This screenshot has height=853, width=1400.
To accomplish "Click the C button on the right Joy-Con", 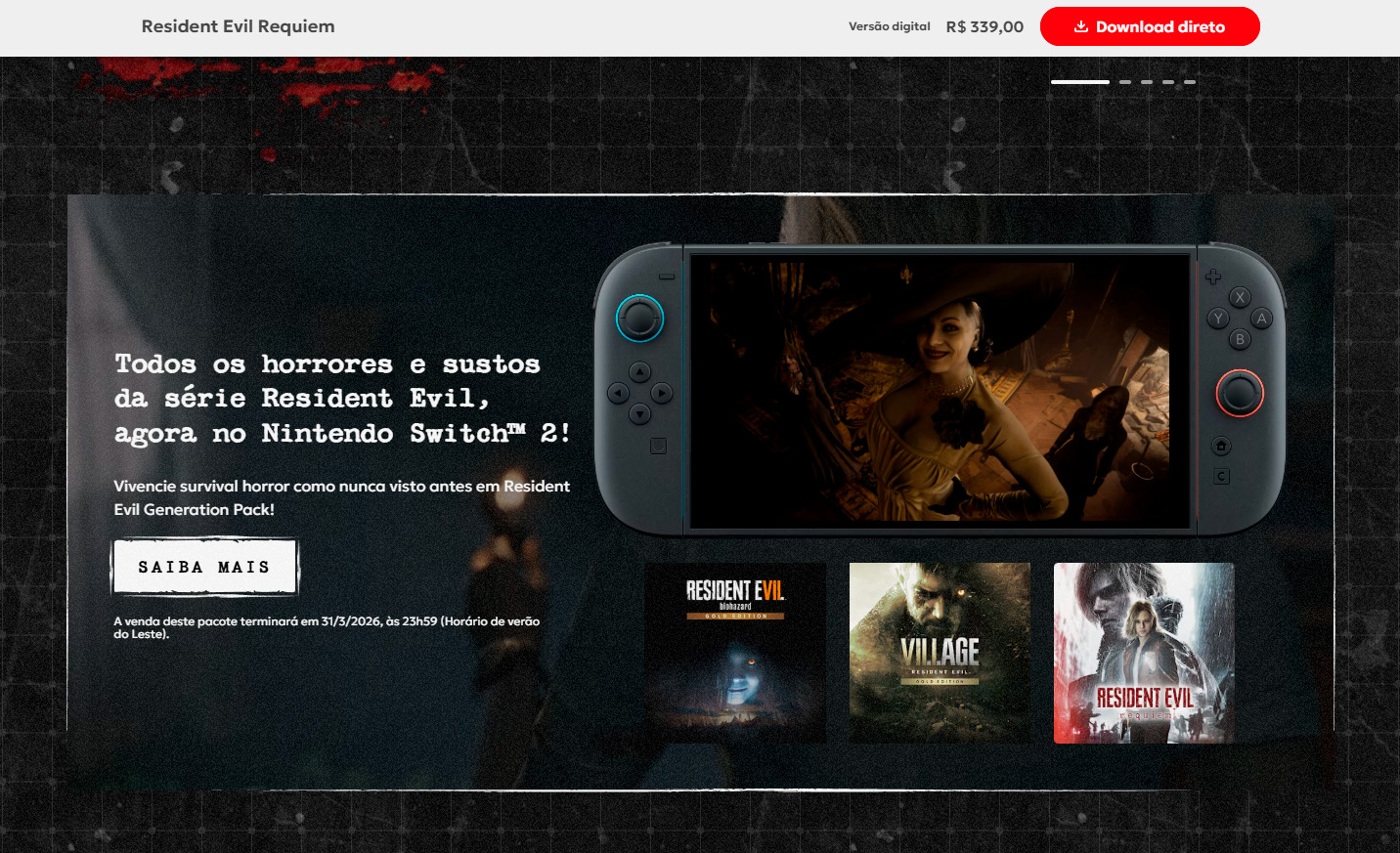I will (x=1221, y=477).
